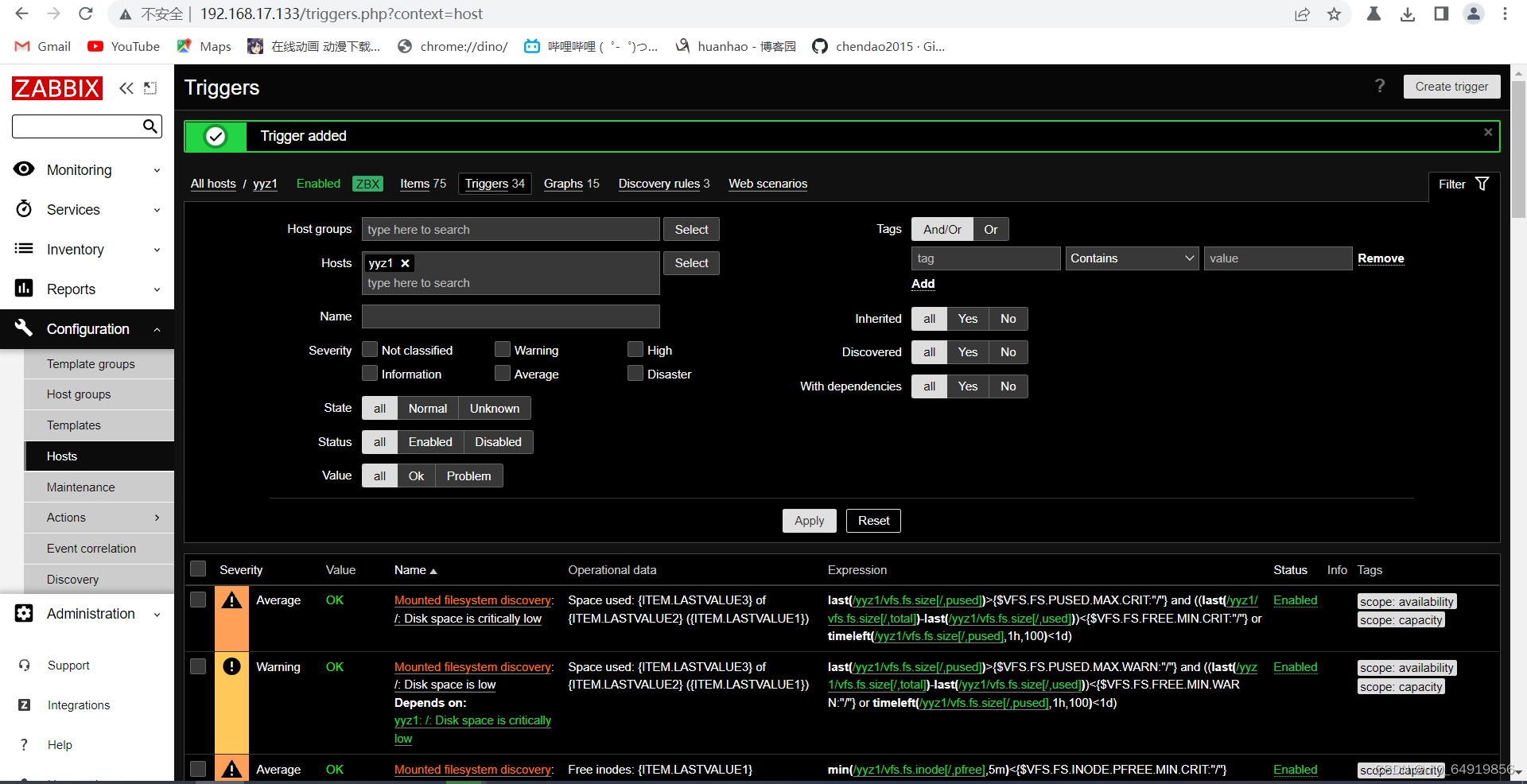Collapse Configuration menu
Viewport: 1527px width, 784px height.
coord(87,329)
